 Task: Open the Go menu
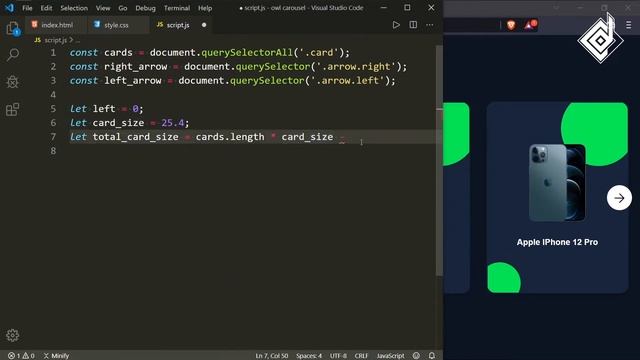(122, 8)
